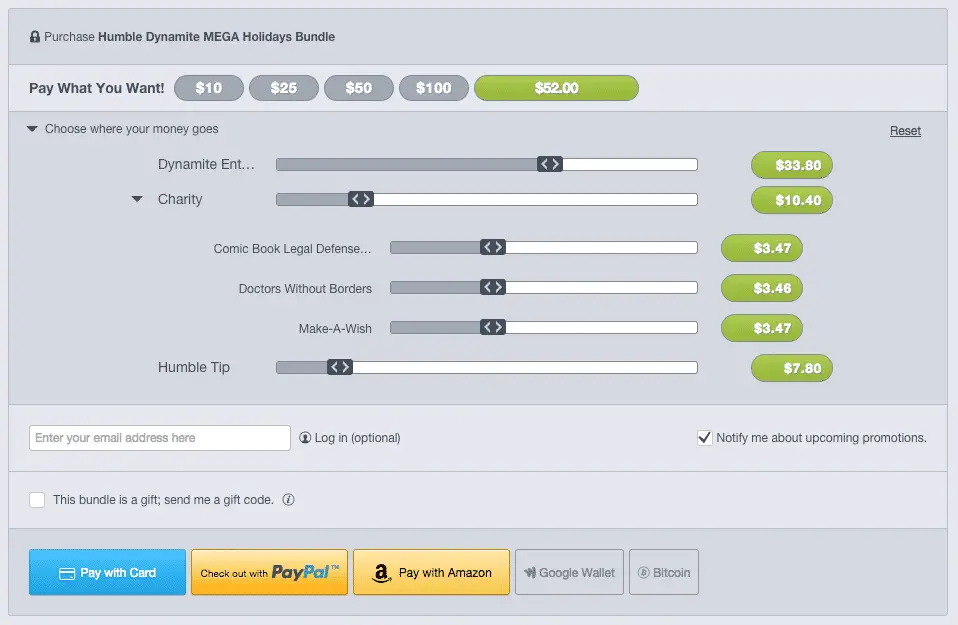Click the Dynamite Ent… label
Screen dimensions: 958x625
pyautogui.click(x=206, y=164)
